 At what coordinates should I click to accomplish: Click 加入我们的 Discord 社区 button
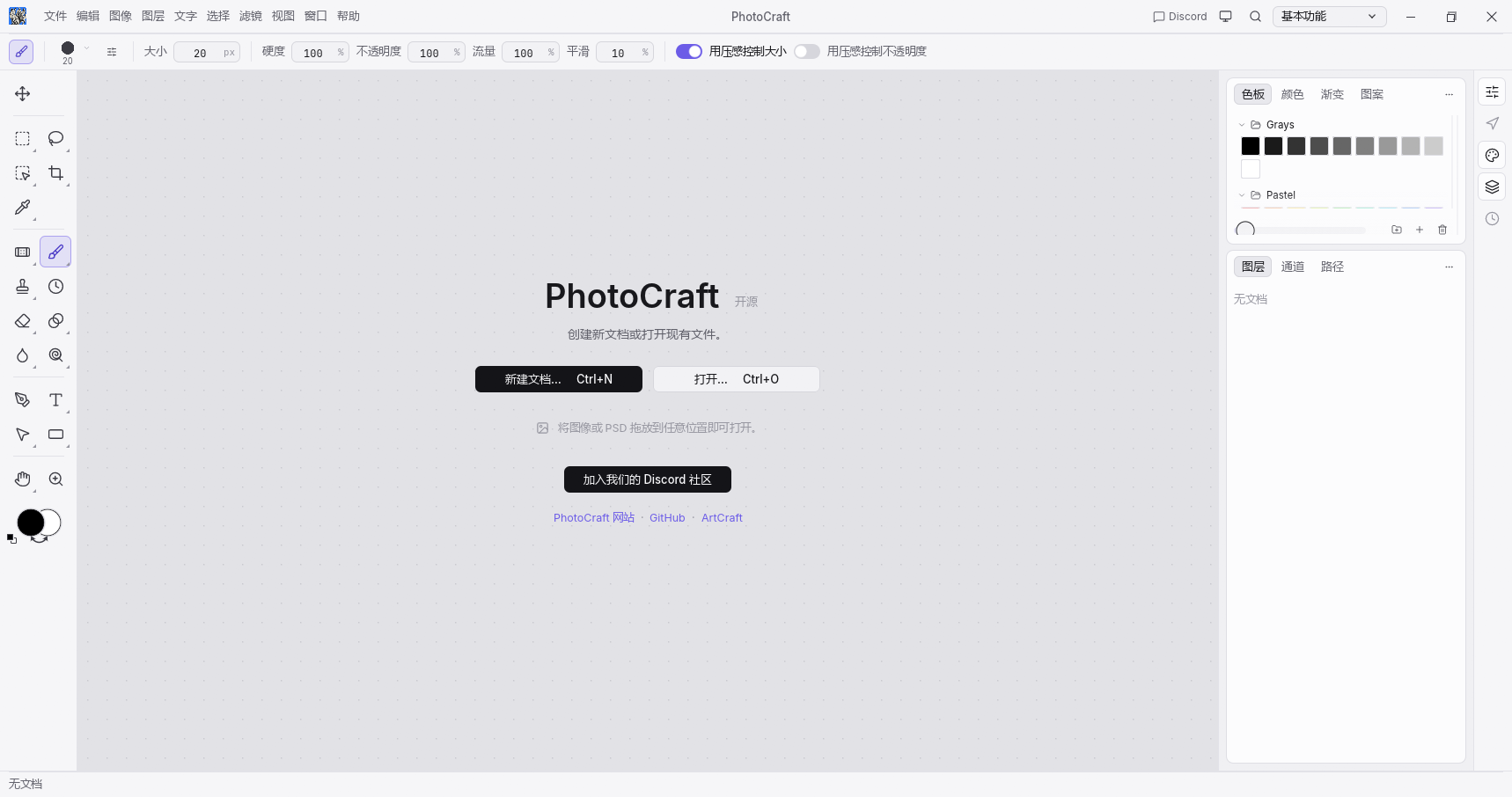pos(648,479)
